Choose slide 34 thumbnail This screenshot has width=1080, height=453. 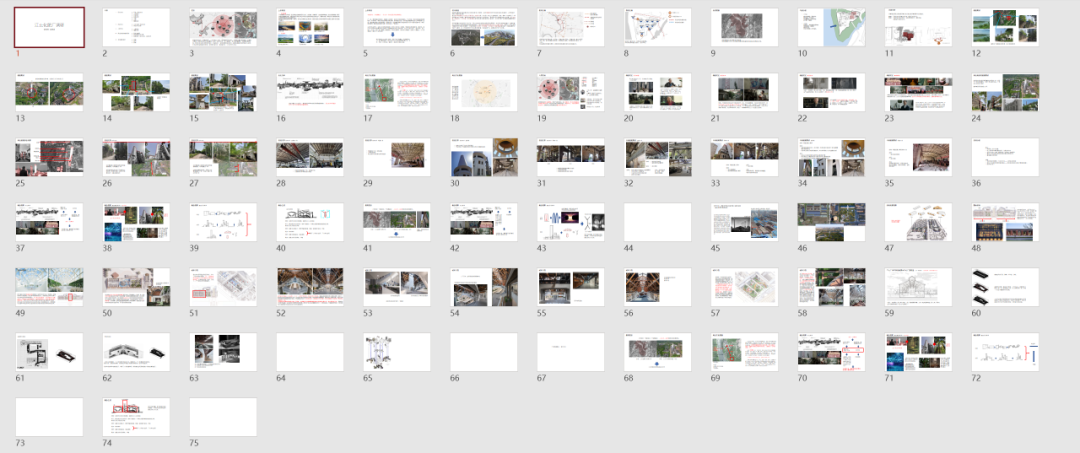click(832, 157)
